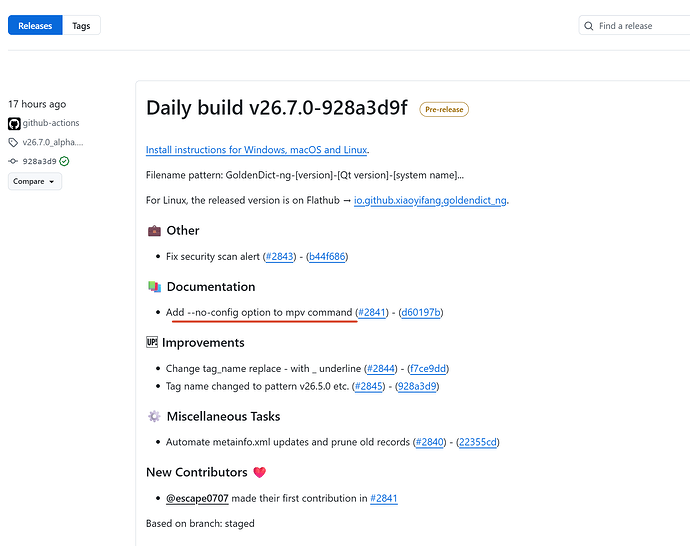Open #2841 first contribution link
The width and height of the screenshot is (690, 546).
384,498
